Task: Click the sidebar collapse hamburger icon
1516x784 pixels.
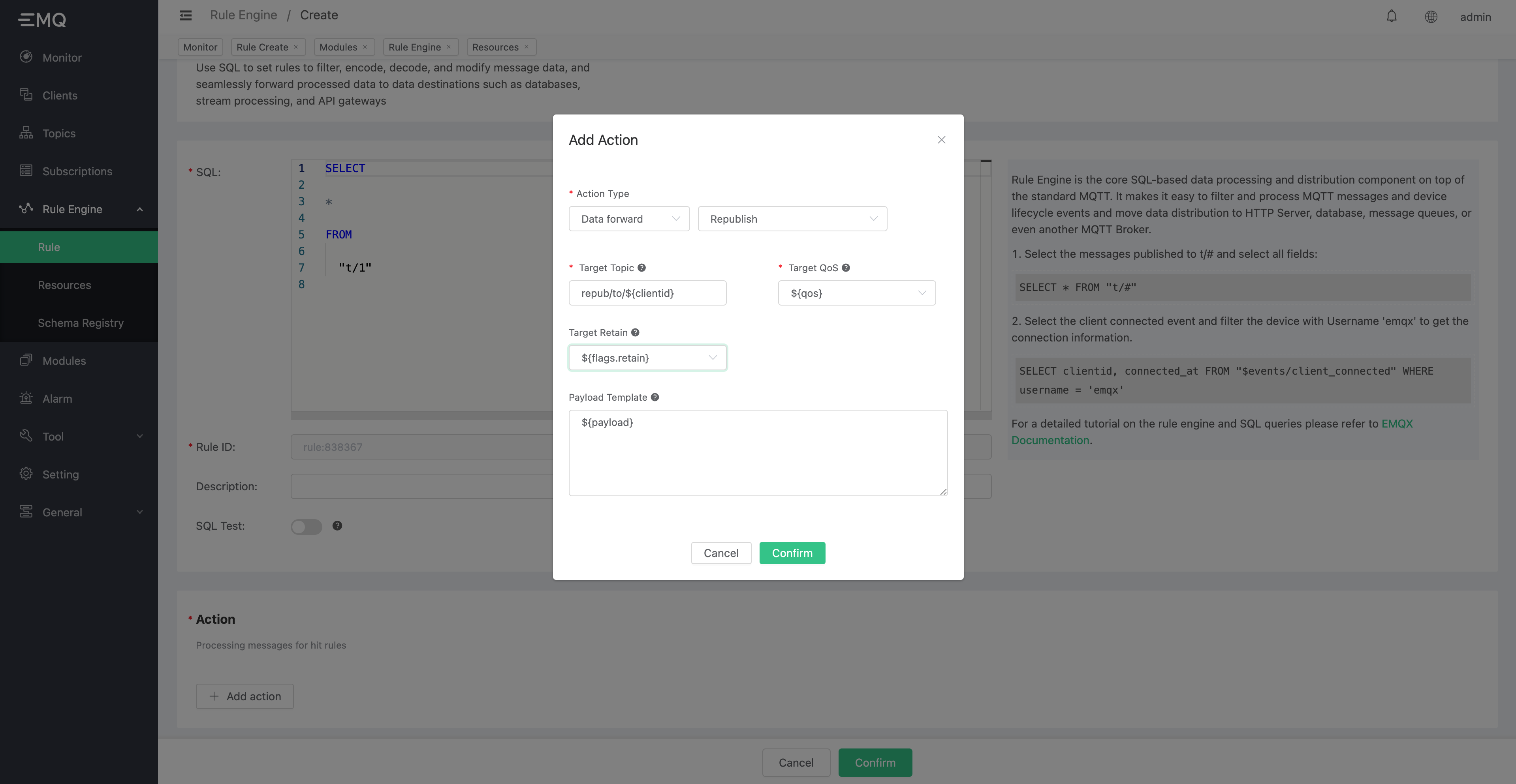Action: (x=185, y=15)
